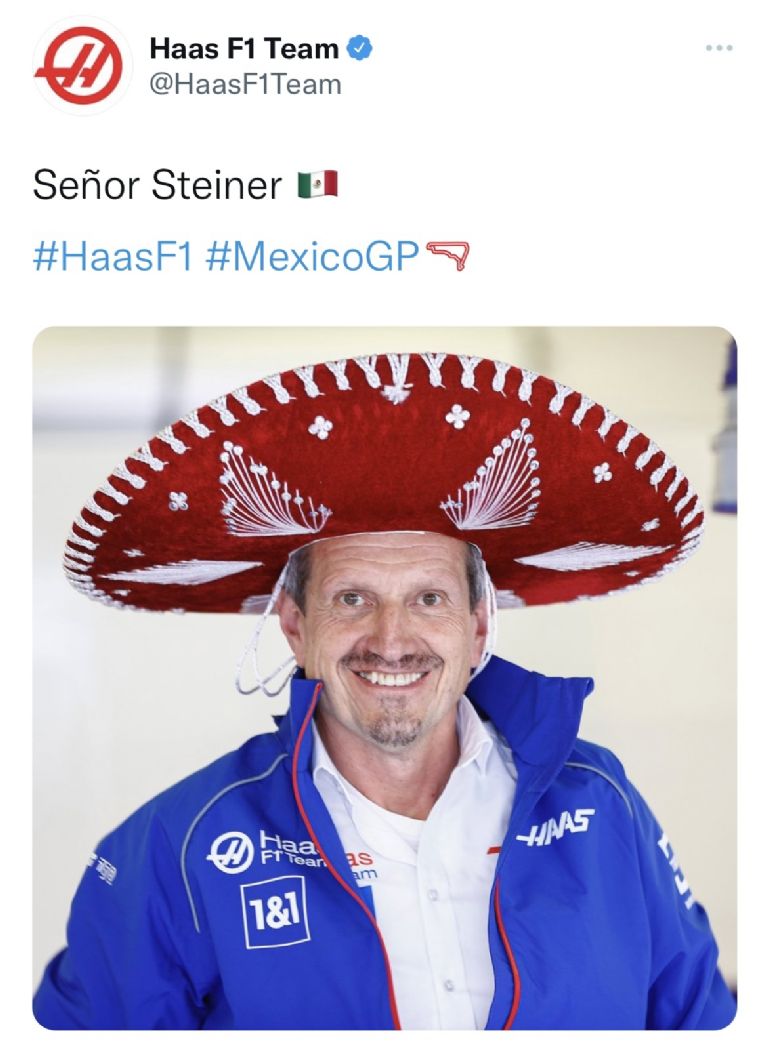Click the white chin cord loops of sombrero
The width and height of the screenshot is (768, 1045).
pyautogui.click(x=263, y=660)
